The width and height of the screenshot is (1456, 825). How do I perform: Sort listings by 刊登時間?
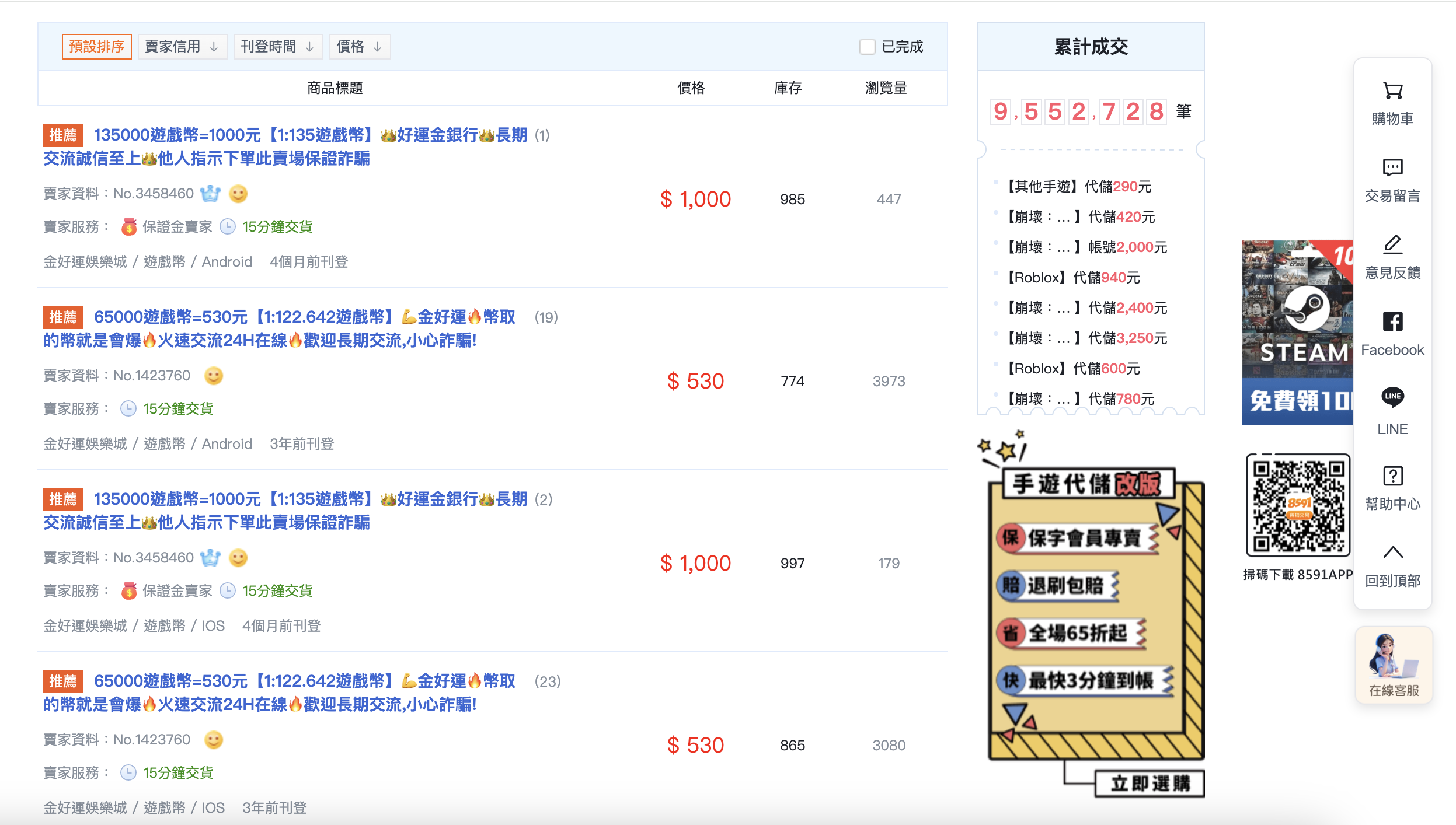277,47
